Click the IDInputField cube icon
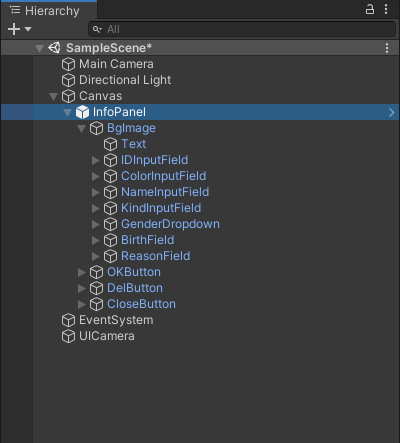Screen dimensions: 400x443 click(x=110, y=160)
